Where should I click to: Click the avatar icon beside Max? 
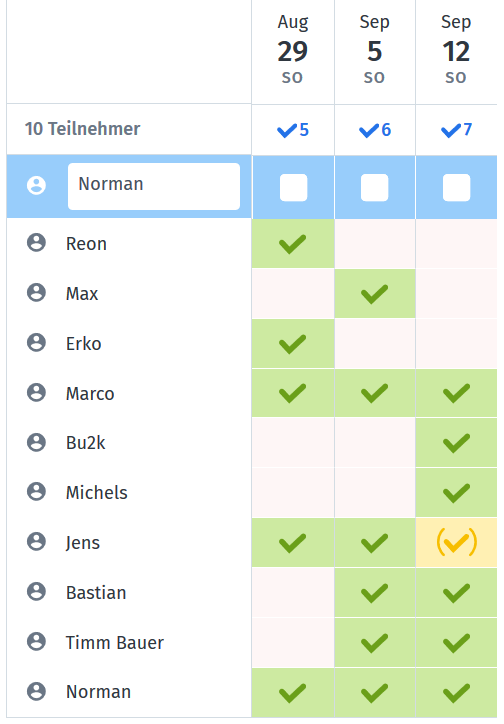(x=36, y=292)
